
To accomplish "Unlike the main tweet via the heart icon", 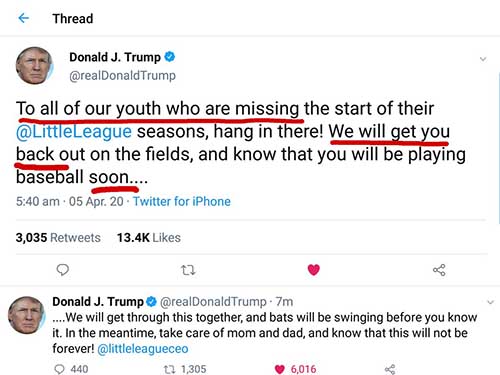I will [313, 270].
